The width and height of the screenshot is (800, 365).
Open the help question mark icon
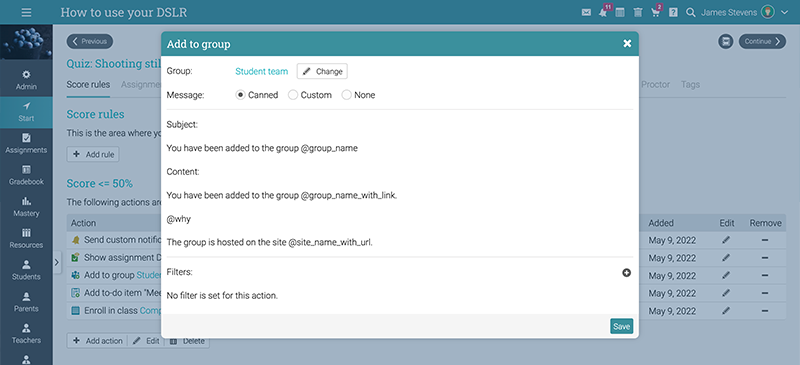click(x=673, y=13)
